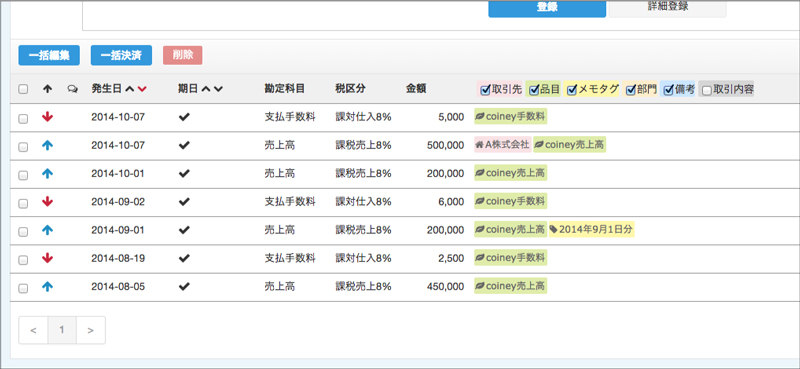This screenshot has width=800, height=369.
Task: Sort 期日 ascending with up chevron
Action: (206, 89)
